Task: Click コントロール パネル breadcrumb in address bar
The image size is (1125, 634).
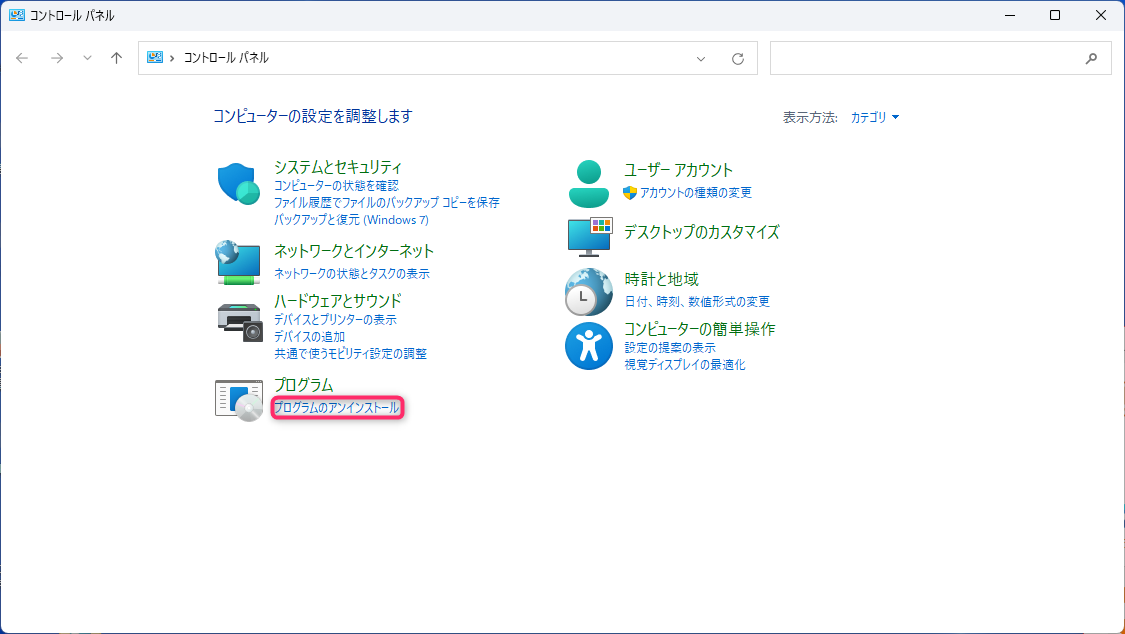Action: coord(226,58)
